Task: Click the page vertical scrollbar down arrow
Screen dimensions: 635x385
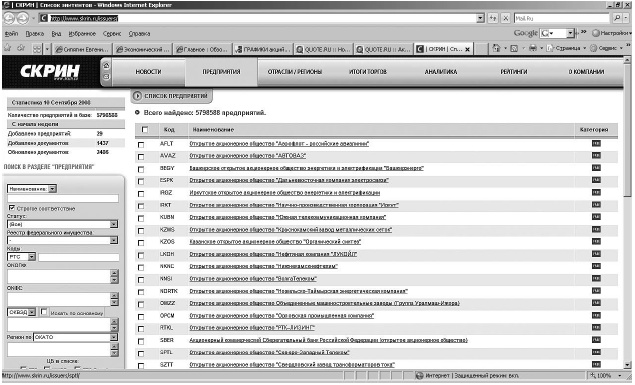Action: pyautogui.click(x=627, y=365)
